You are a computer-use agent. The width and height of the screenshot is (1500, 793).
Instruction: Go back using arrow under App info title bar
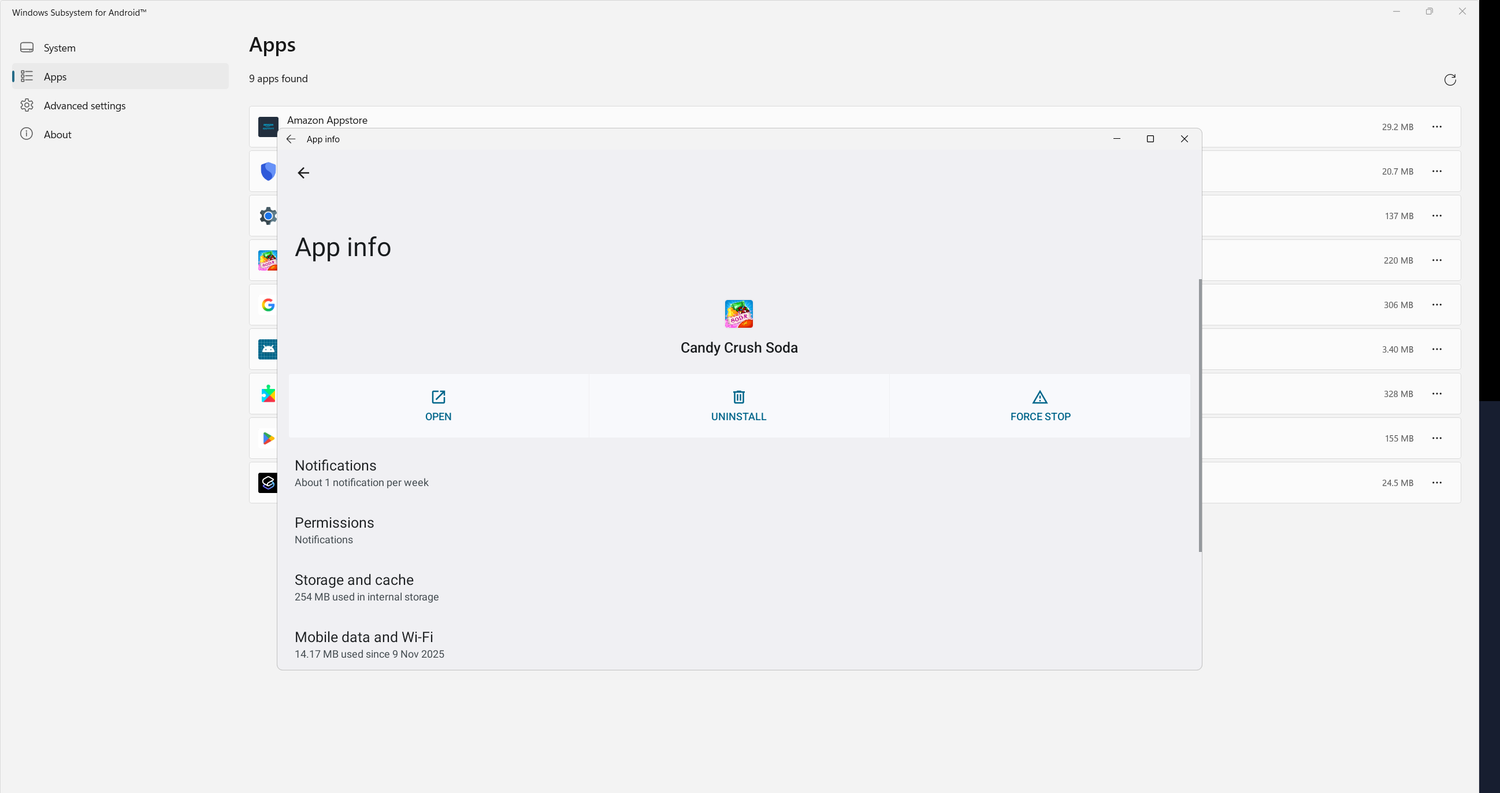click(x=304, y=173)
